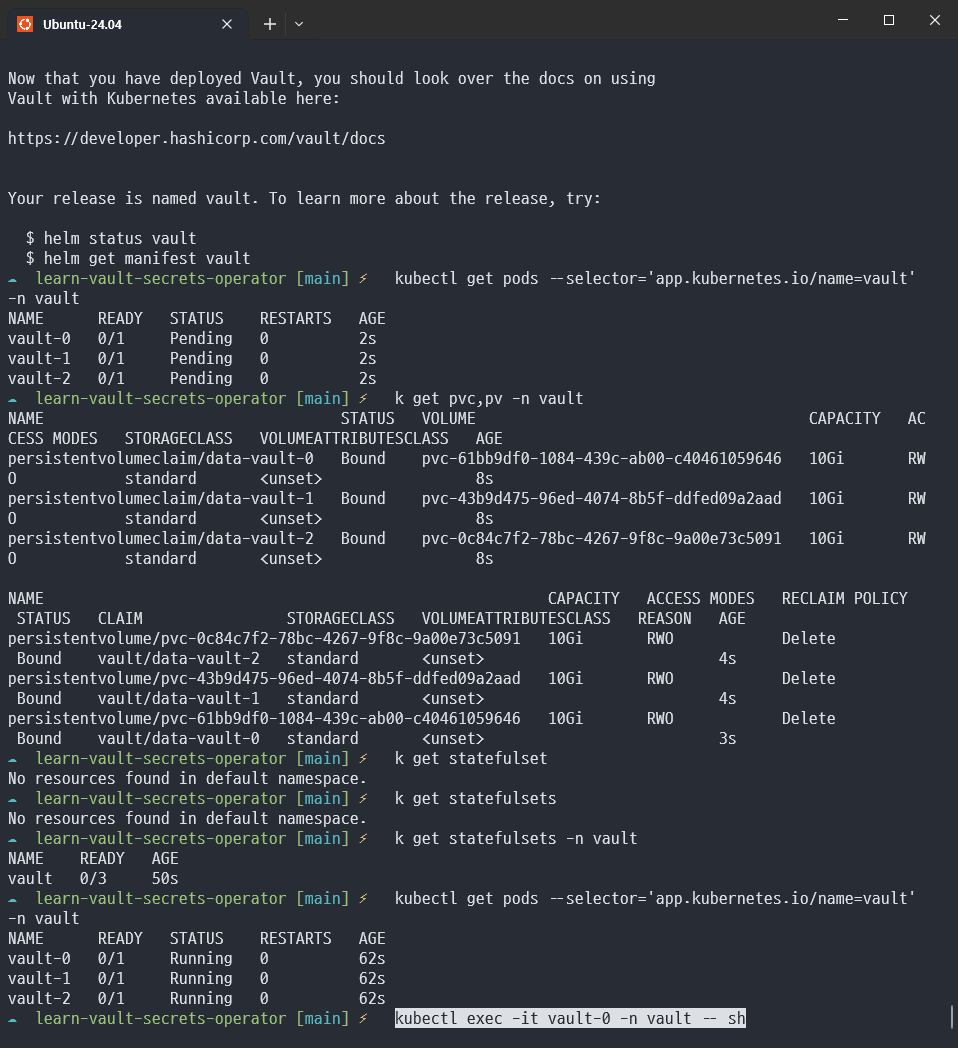Click vault-2 Pending row in first pod list
Screen dimensions: 958x1048
192,378
